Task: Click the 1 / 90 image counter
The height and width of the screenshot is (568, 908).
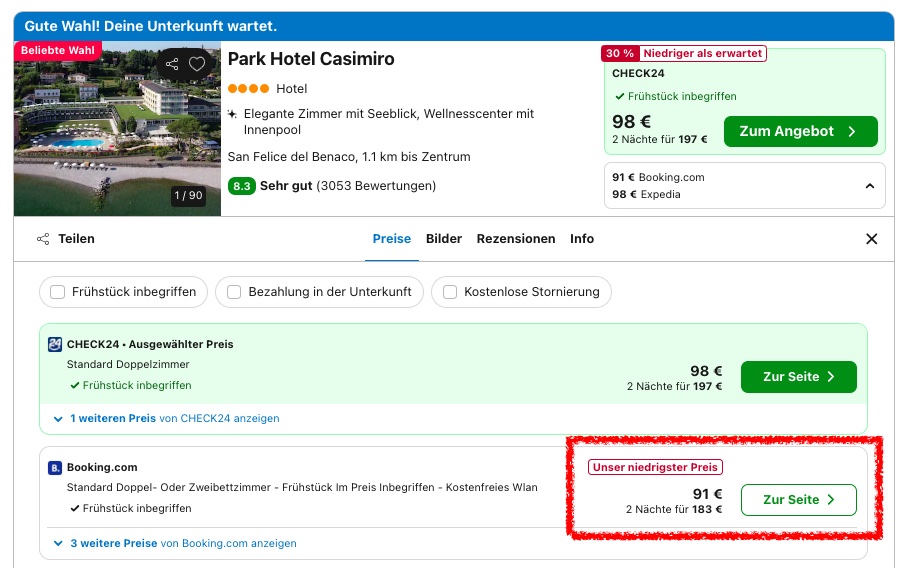Action: tap(188, 196)
